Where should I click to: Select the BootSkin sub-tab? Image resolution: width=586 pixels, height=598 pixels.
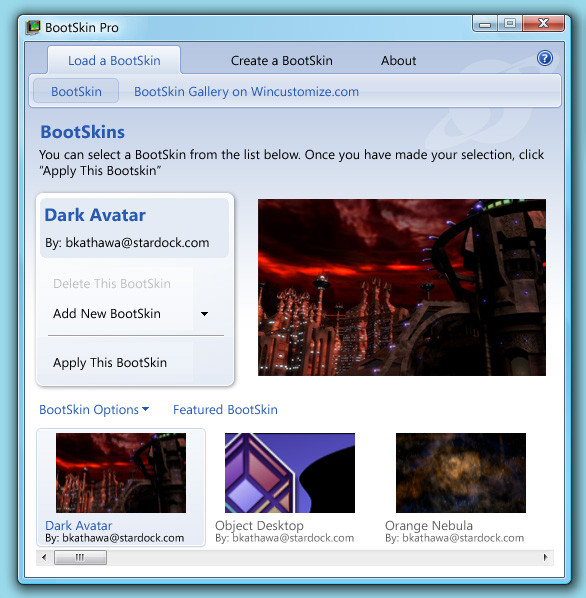(76, 91)
